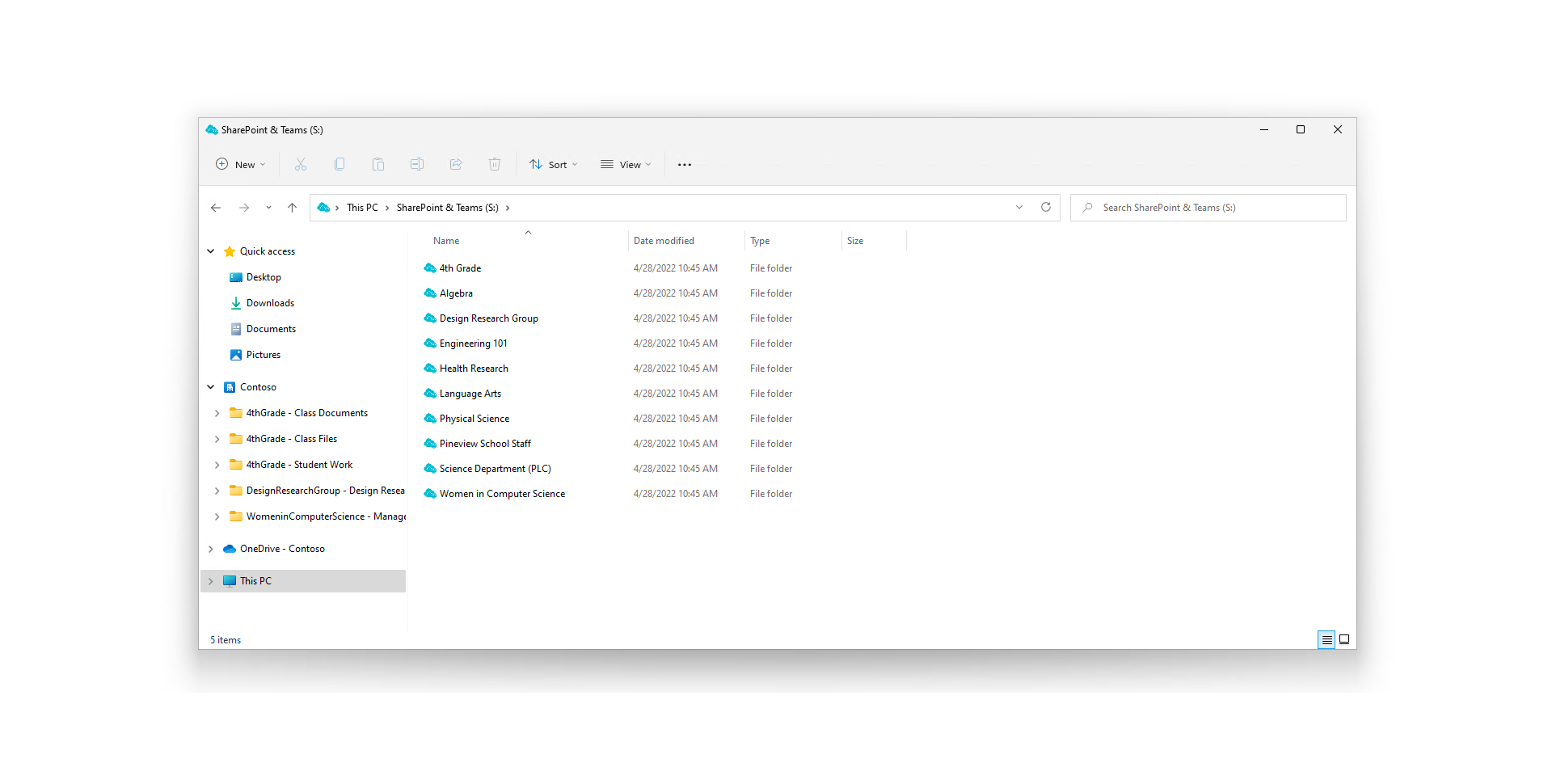Screen dimensions: 1552x784
Task: Click the Share icon in toolbar
Action: pyautogui.click(x=456, y=165)
